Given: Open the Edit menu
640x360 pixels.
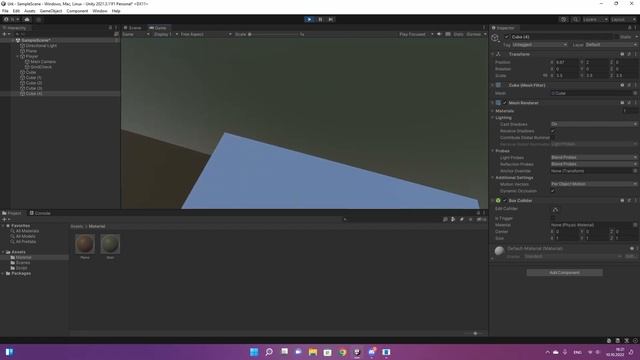Looking at the screenshot, I should pyautogui.click(x=16, y=11).
